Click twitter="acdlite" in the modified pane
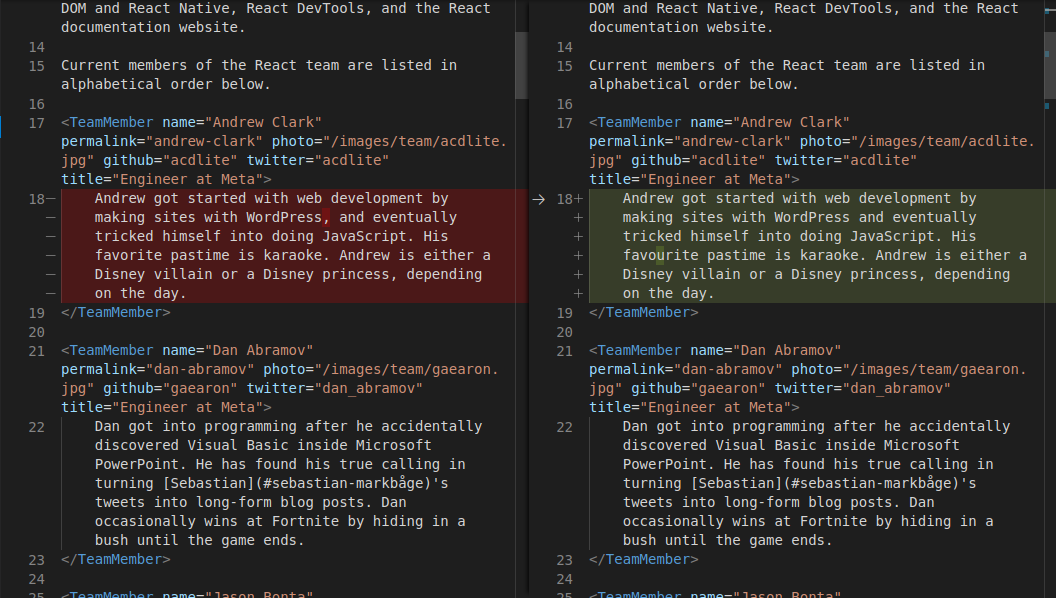 pos(846,160)
